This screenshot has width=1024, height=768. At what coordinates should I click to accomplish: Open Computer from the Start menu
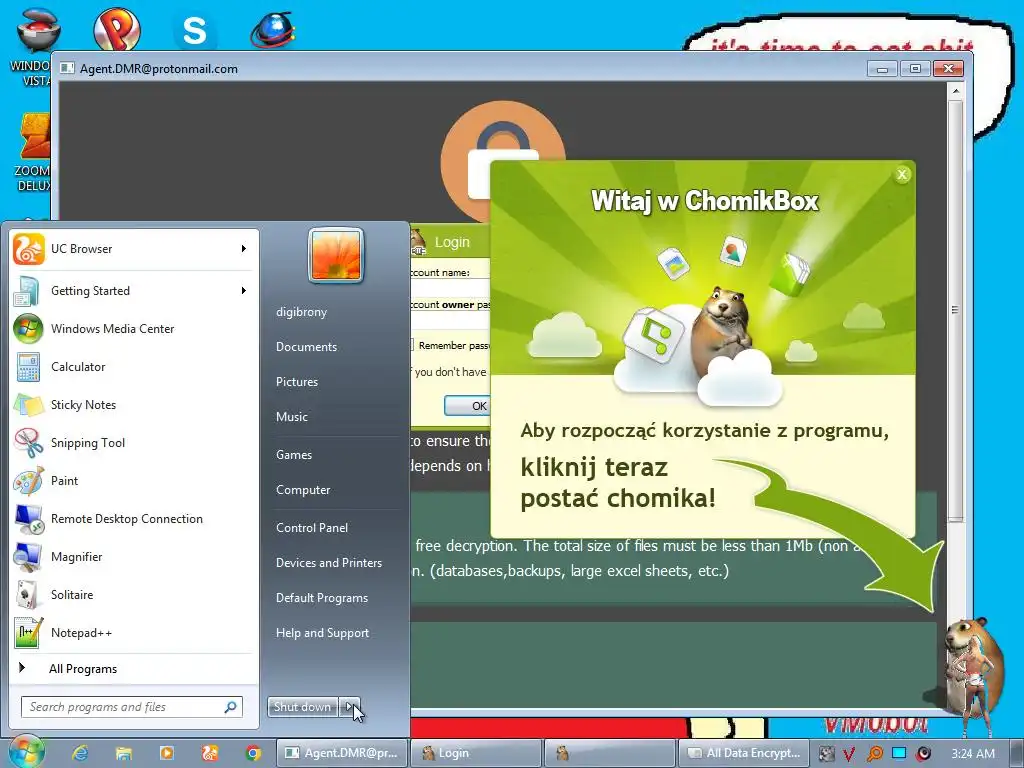(303, 490)
